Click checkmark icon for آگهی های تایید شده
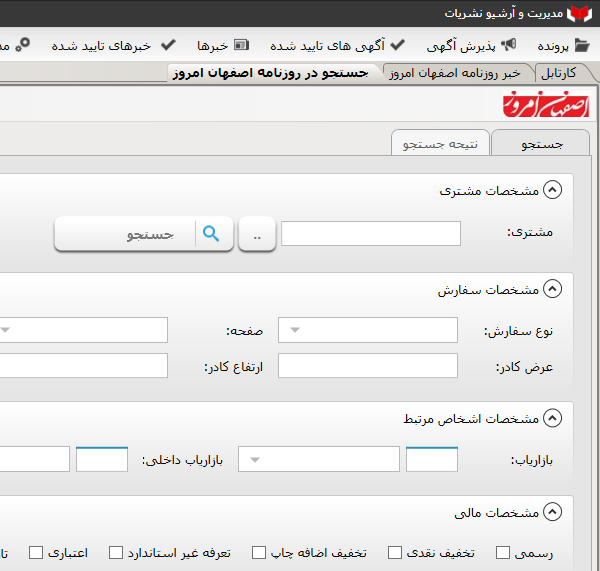 pos(398,45)
